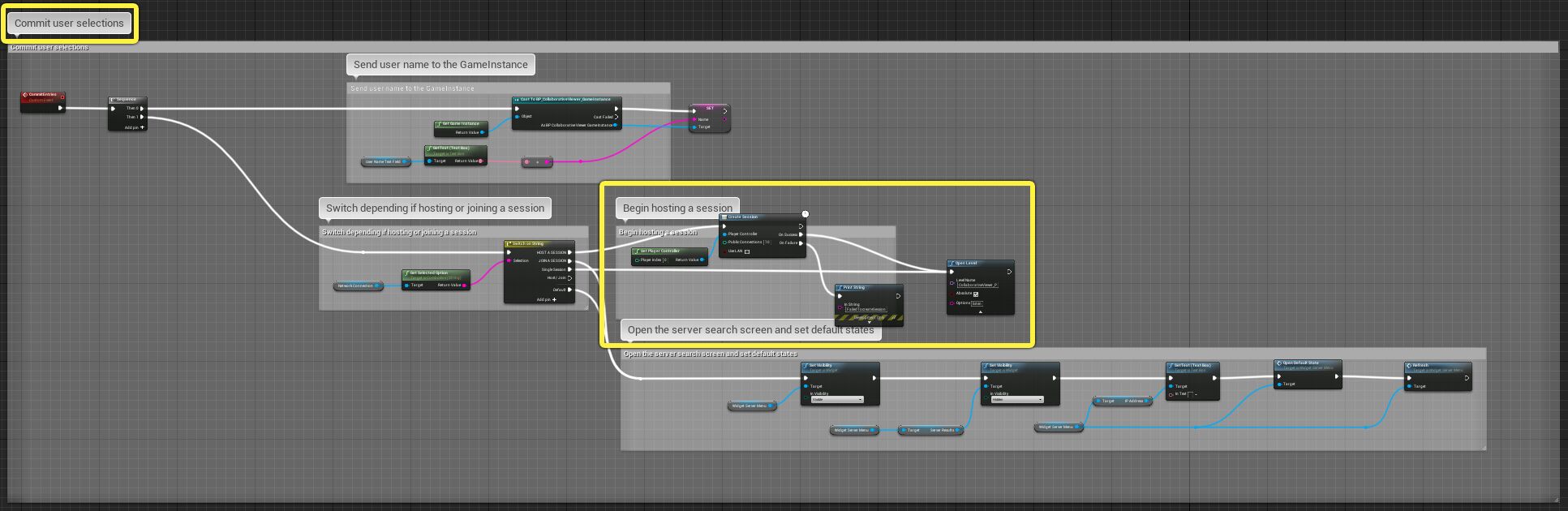The image size is (1568, 511).
Task: Open the Visible dropdown on Set Visibility node
Action: pyautogui.click(x=838, y=399)
